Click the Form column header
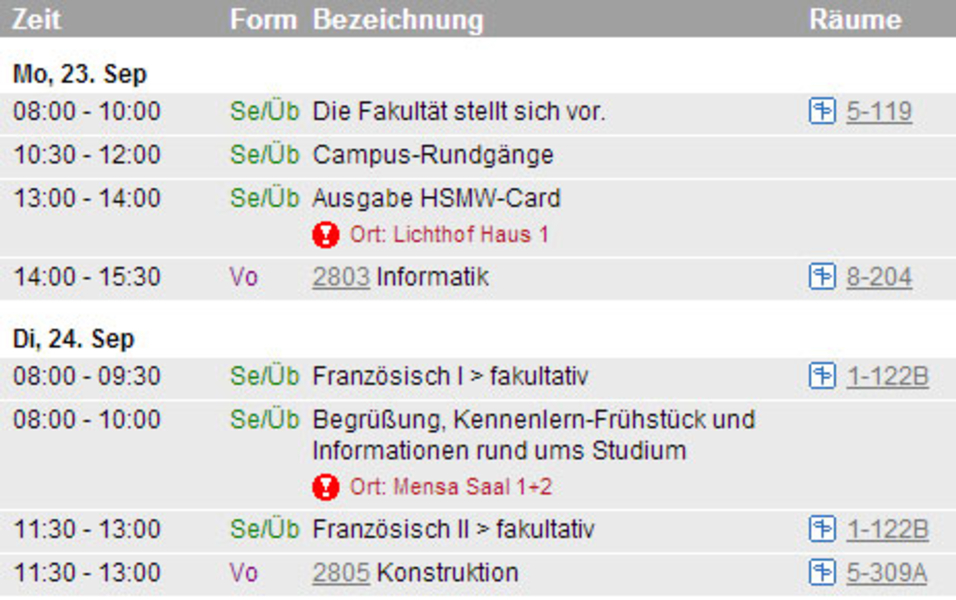Image resolution: width=956 pixels, height=600 pixels. [x=263, y=20]
